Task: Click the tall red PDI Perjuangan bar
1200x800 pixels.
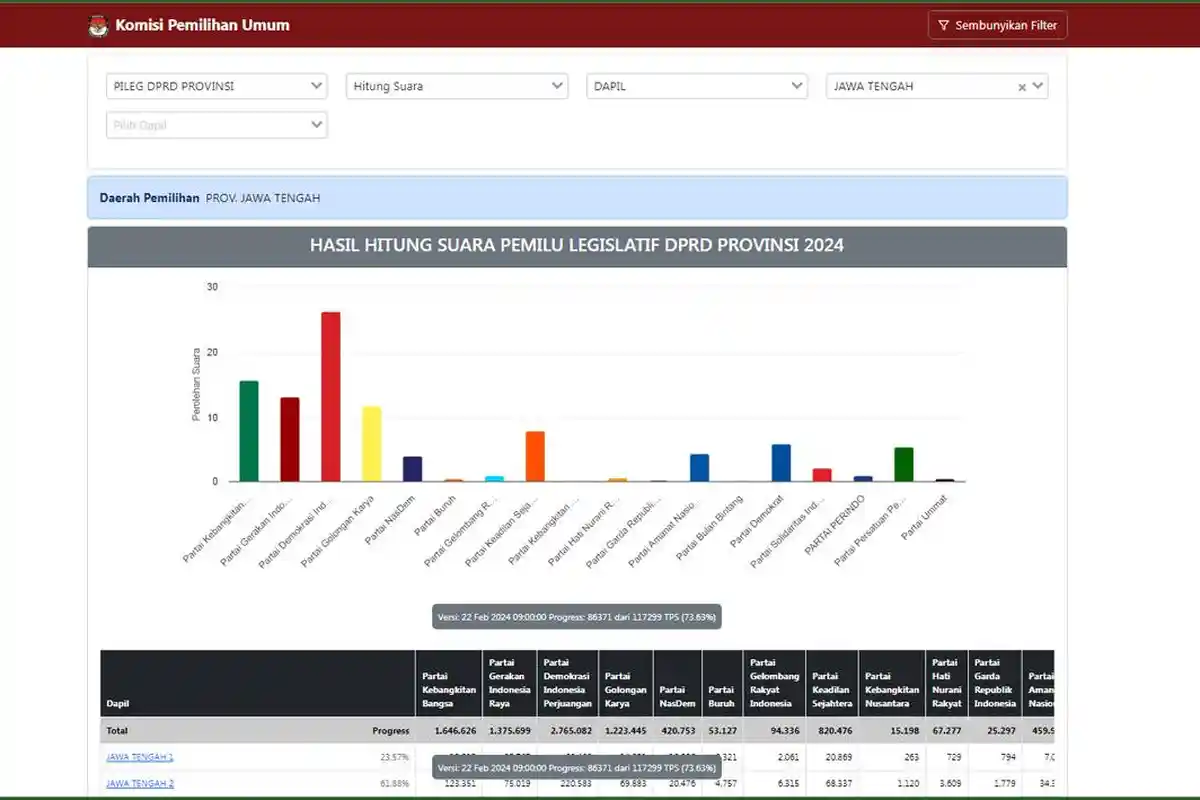Action: click(x=330, y=396)
